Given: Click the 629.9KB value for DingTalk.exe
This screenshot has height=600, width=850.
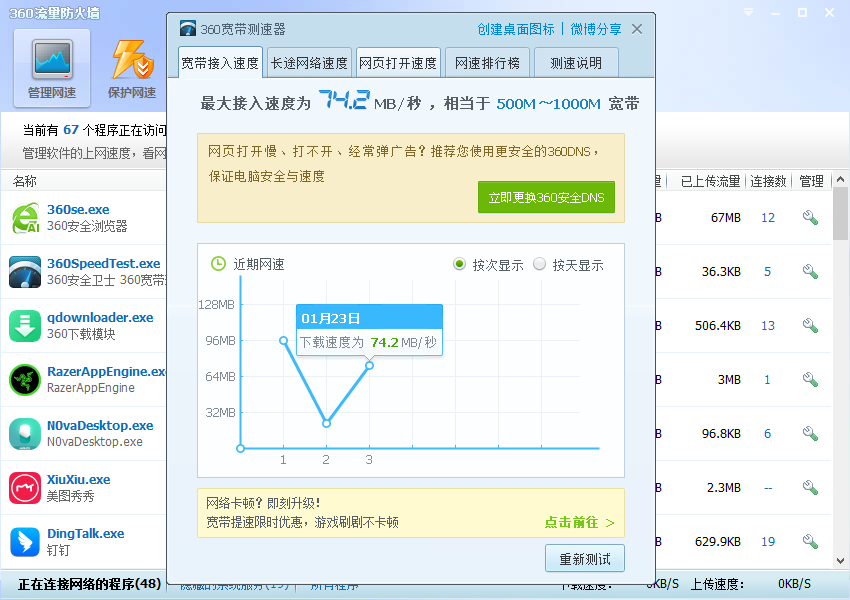Looking at the screenshot, I should click(718, 541).
